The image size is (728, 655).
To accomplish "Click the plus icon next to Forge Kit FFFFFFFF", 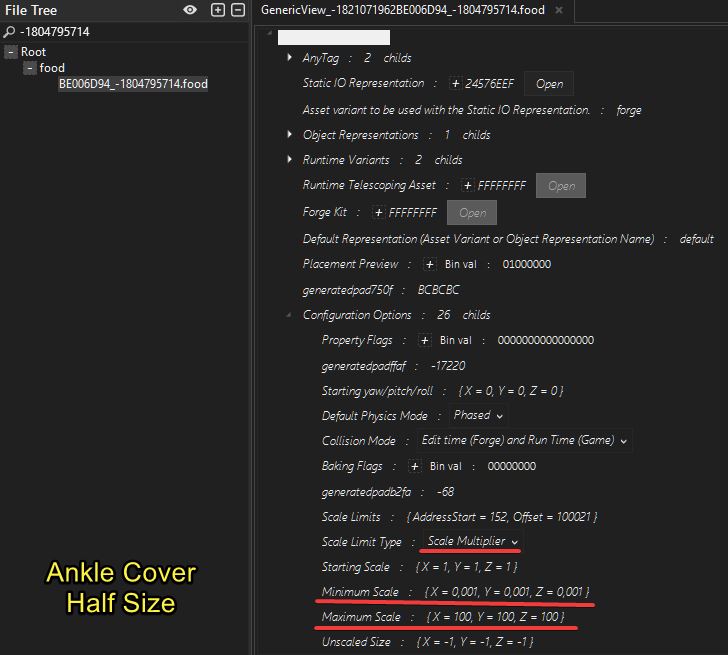I will coord(379,213).
